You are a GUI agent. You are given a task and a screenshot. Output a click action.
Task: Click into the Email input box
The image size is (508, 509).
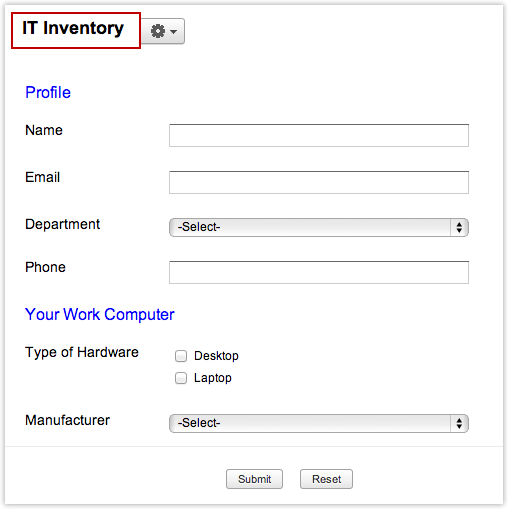pyautogui.click(x=319, y=182)
